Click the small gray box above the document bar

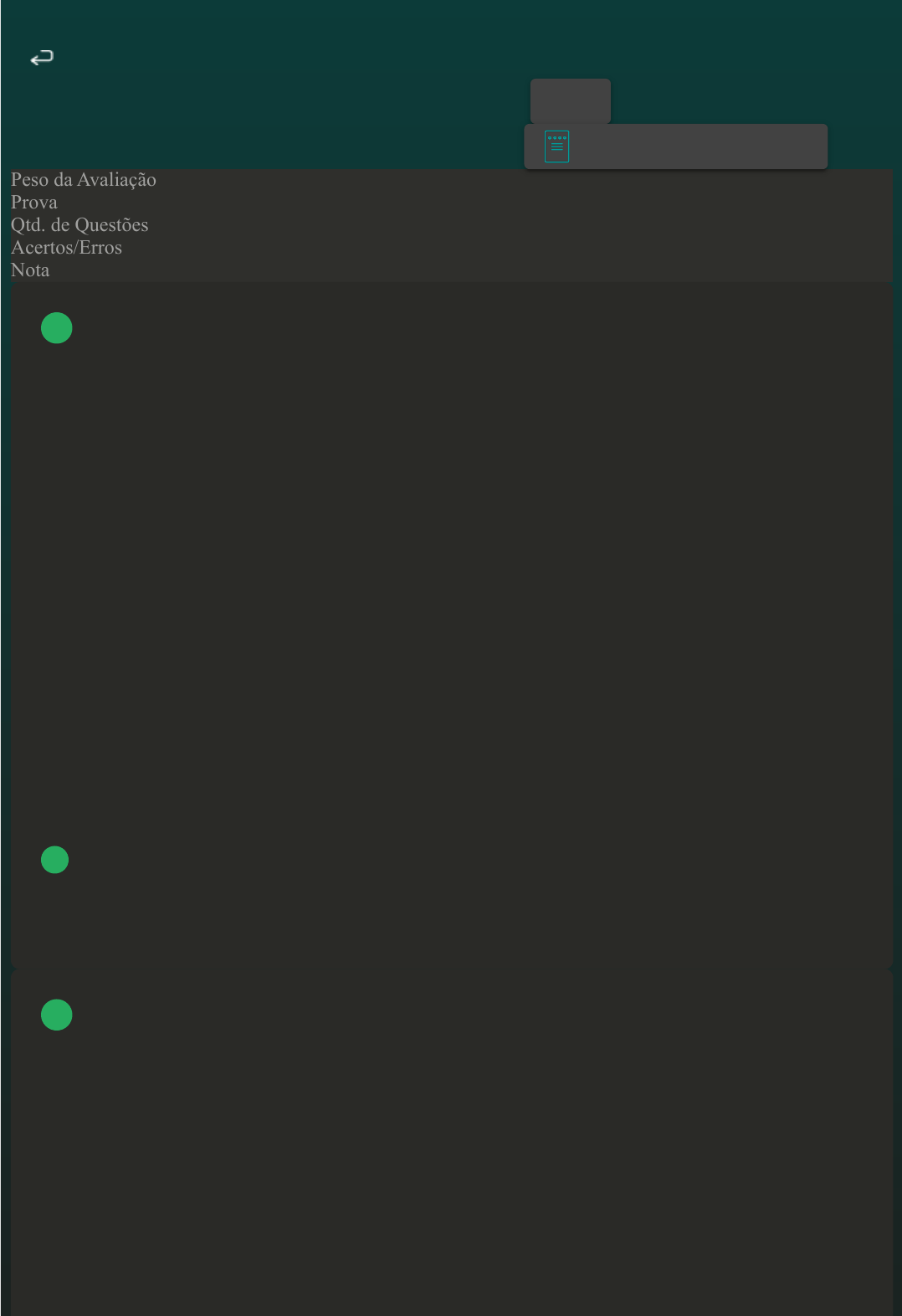click(x=571, y=100)
